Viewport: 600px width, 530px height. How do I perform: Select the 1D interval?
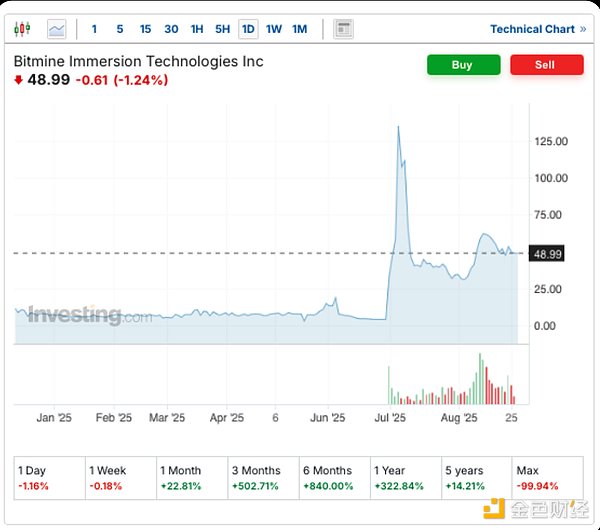248,29
